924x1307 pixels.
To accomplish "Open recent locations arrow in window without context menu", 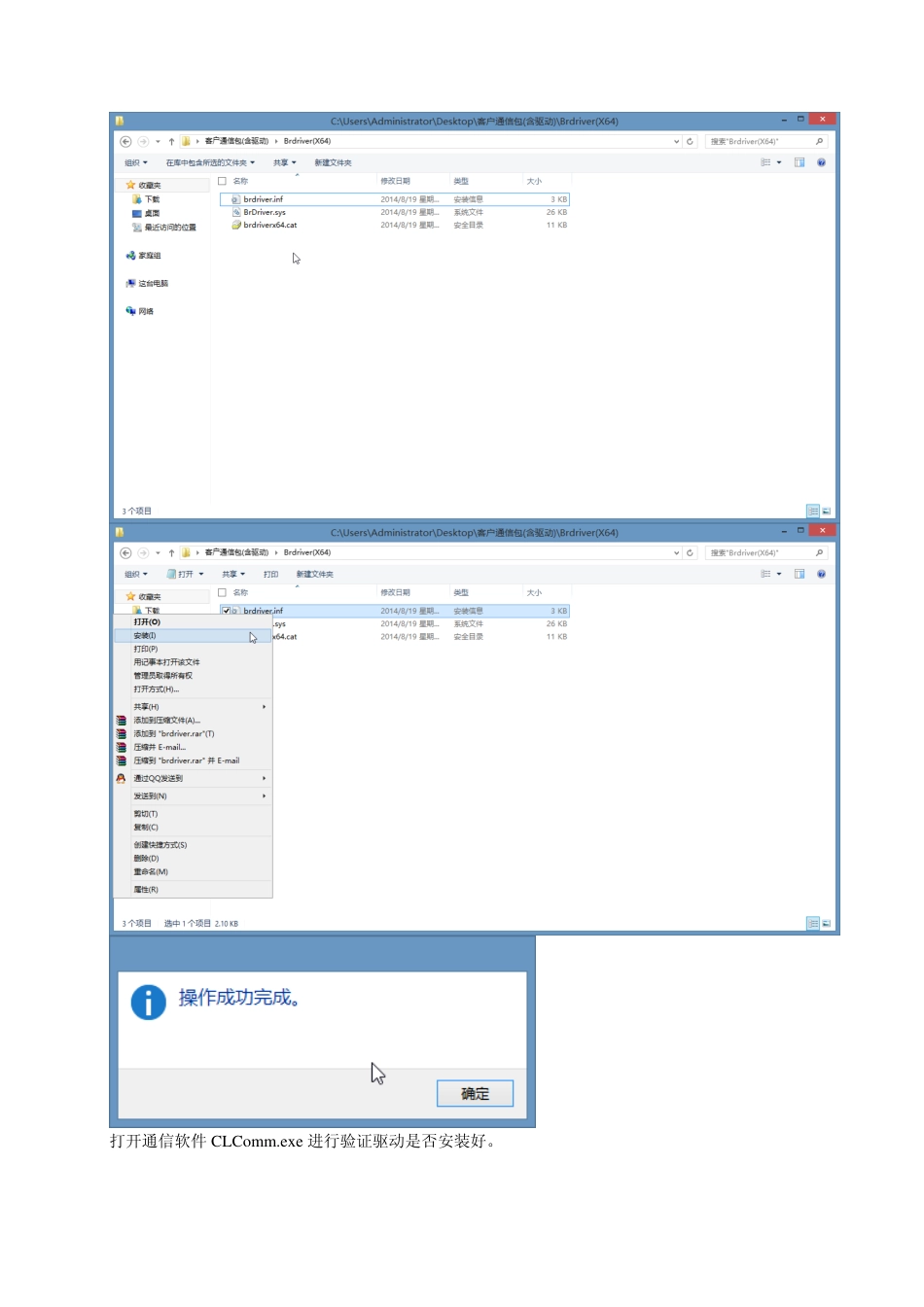I will coord(158,141).
